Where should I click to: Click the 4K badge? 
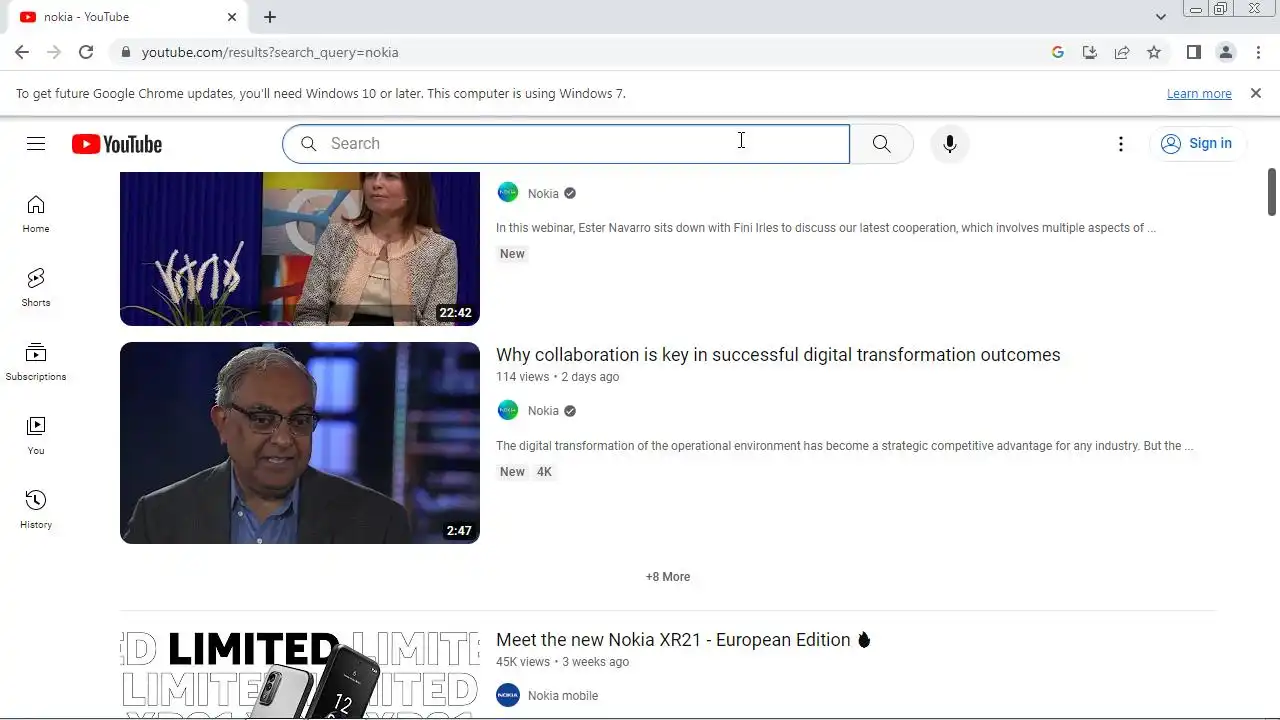tap(544, 472)
